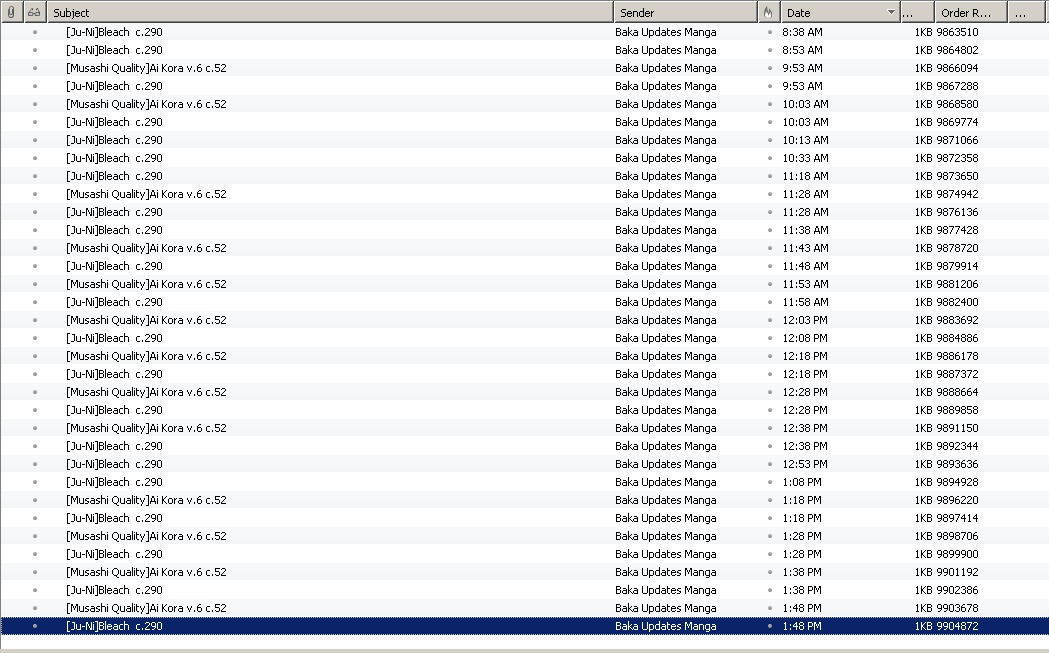1049x653 pixels.
Task: Toggle junk dot for the 12:53 PM message
Action: pyautogui.click(x=769, y=464)
